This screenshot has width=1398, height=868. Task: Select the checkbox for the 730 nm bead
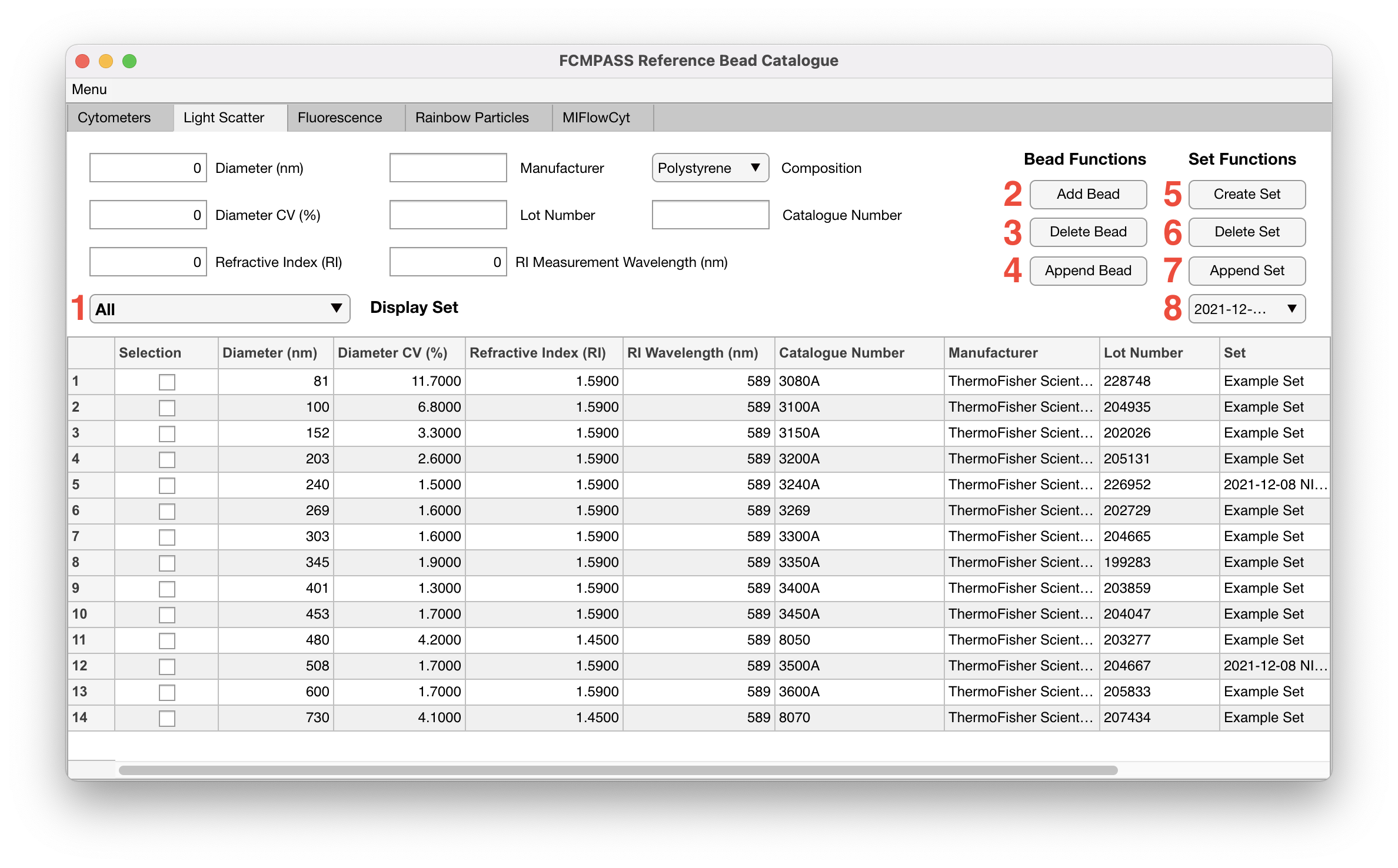tap(167, 718)
